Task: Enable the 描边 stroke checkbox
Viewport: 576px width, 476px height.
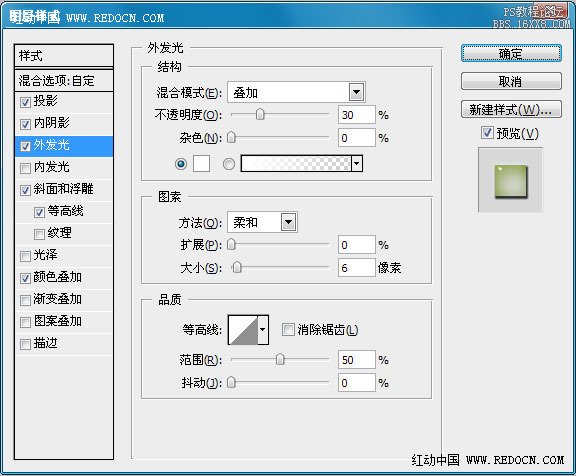Action: click(25, 344)
